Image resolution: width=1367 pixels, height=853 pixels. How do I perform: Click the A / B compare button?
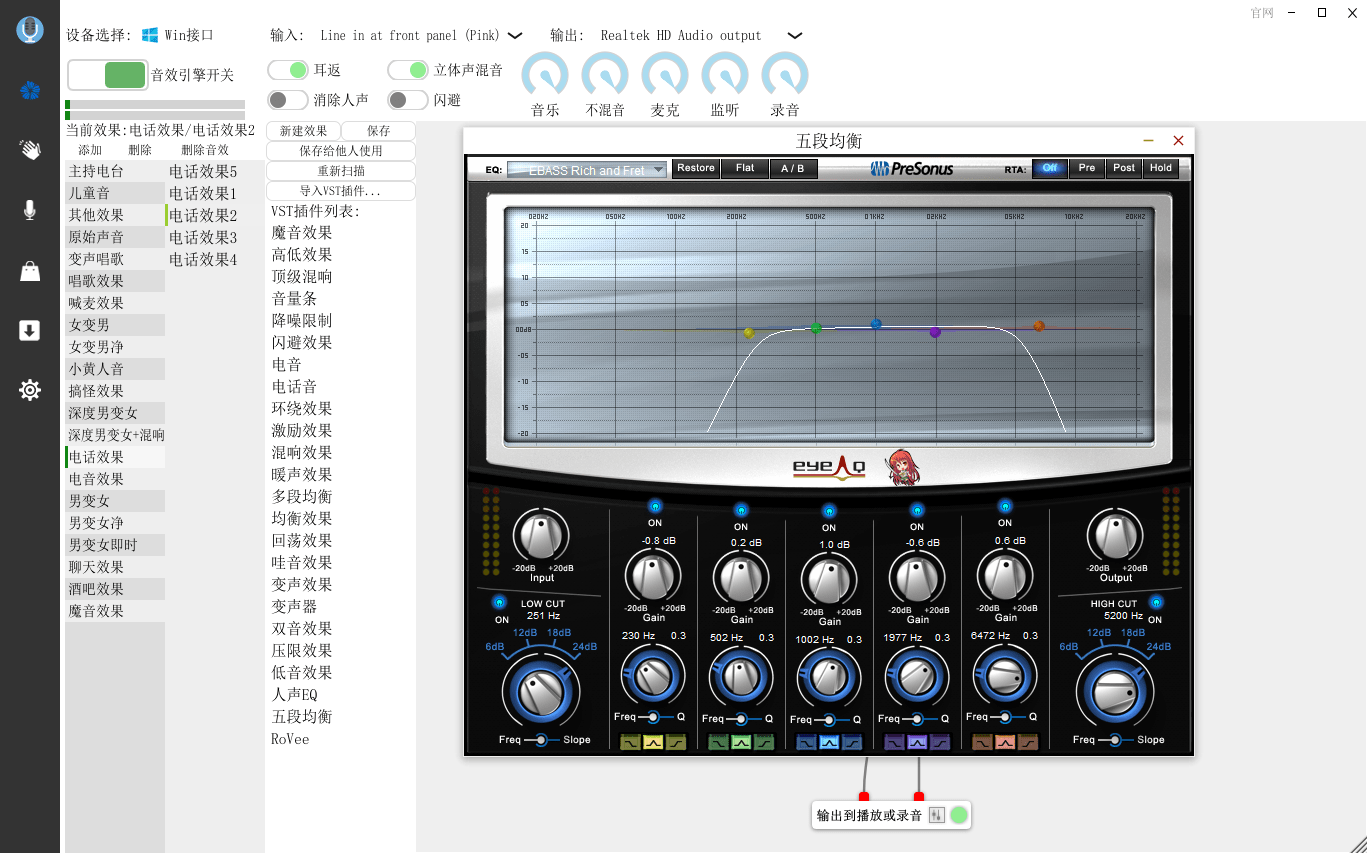793,169
